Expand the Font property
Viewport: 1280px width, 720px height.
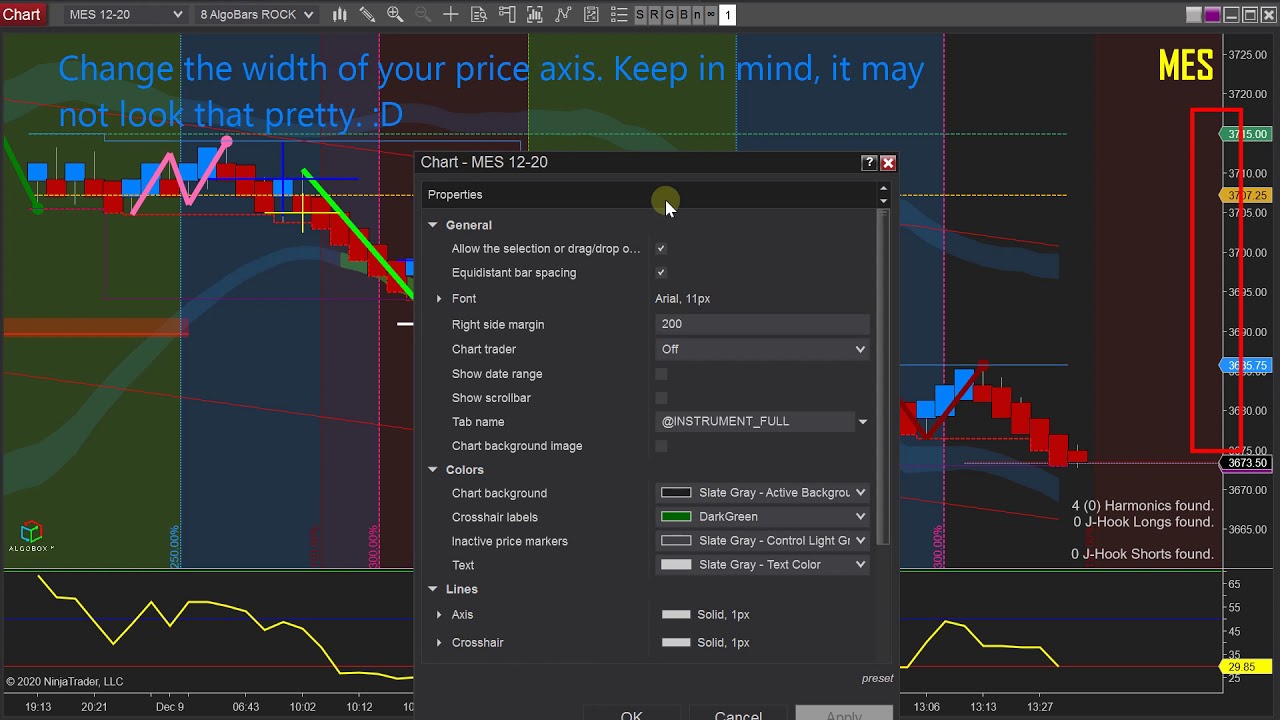[x=439, y=299]
